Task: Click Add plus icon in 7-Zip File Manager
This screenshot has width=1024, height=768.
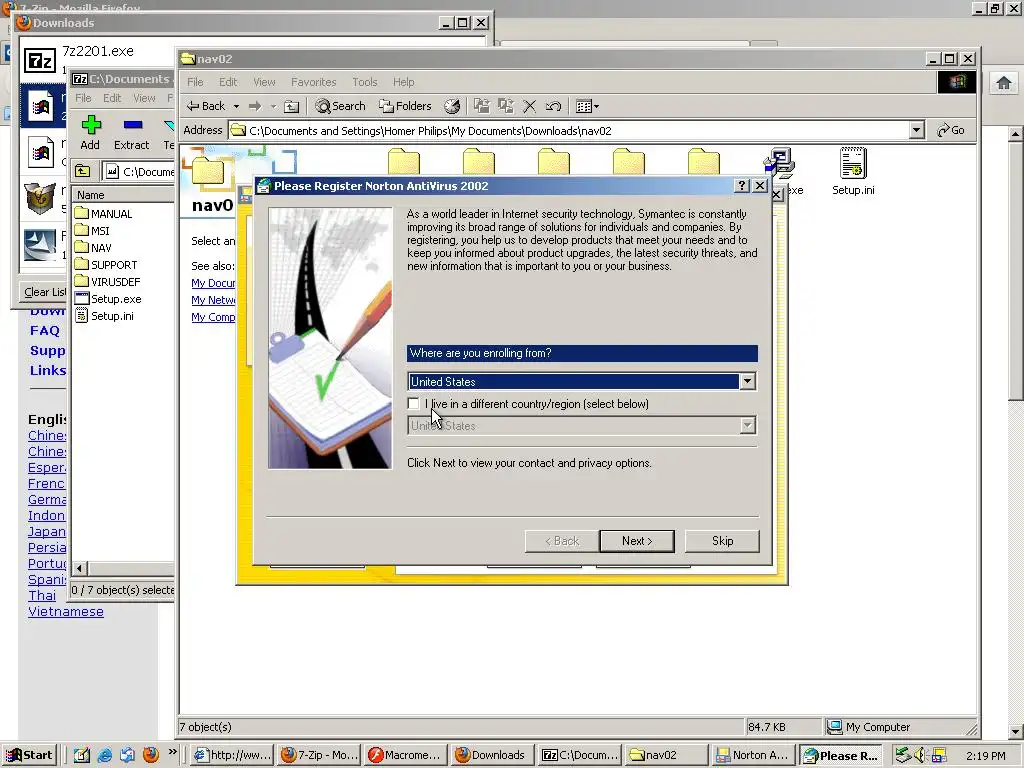Action: click(90, 133)
